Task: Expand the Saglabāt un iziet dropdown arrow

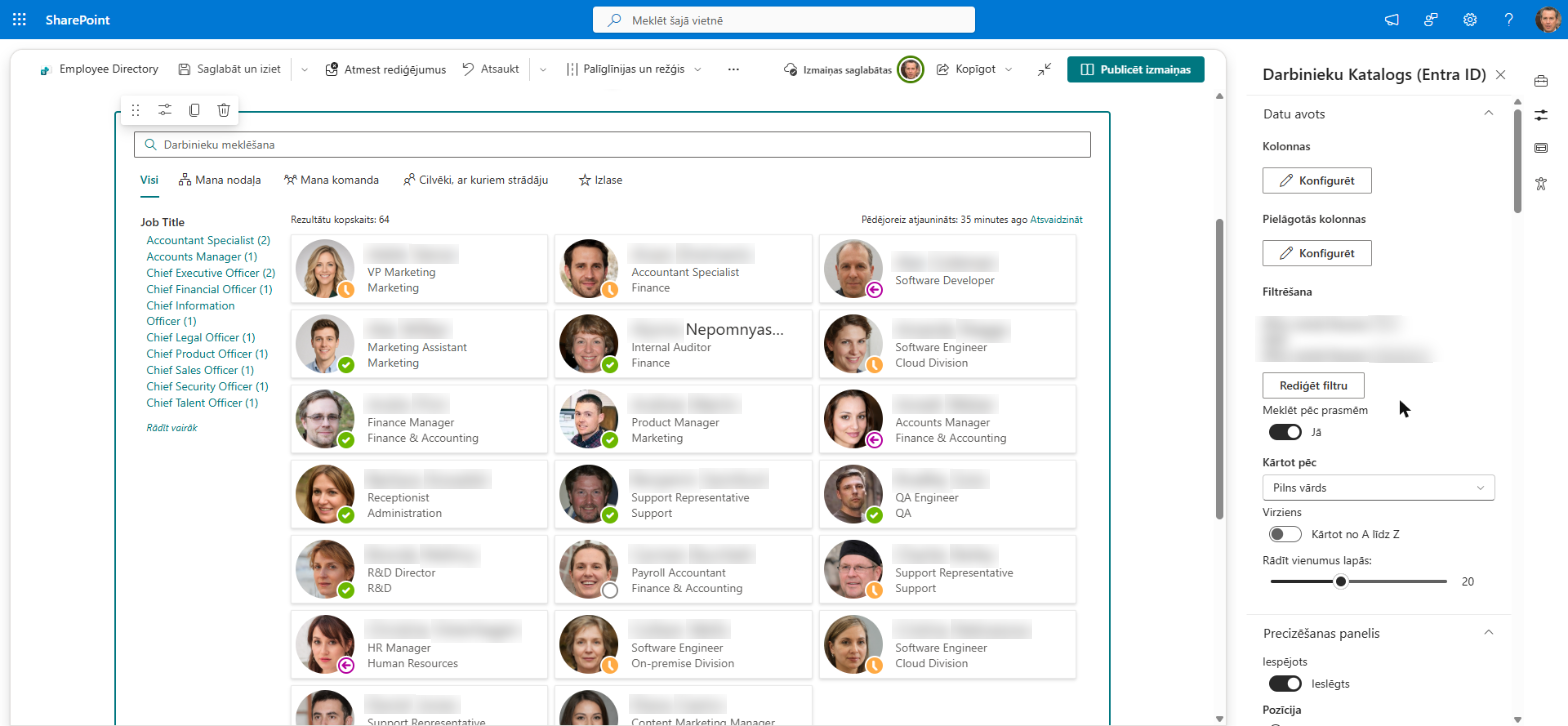Action: pyautogui.click(x=304, y=69)
